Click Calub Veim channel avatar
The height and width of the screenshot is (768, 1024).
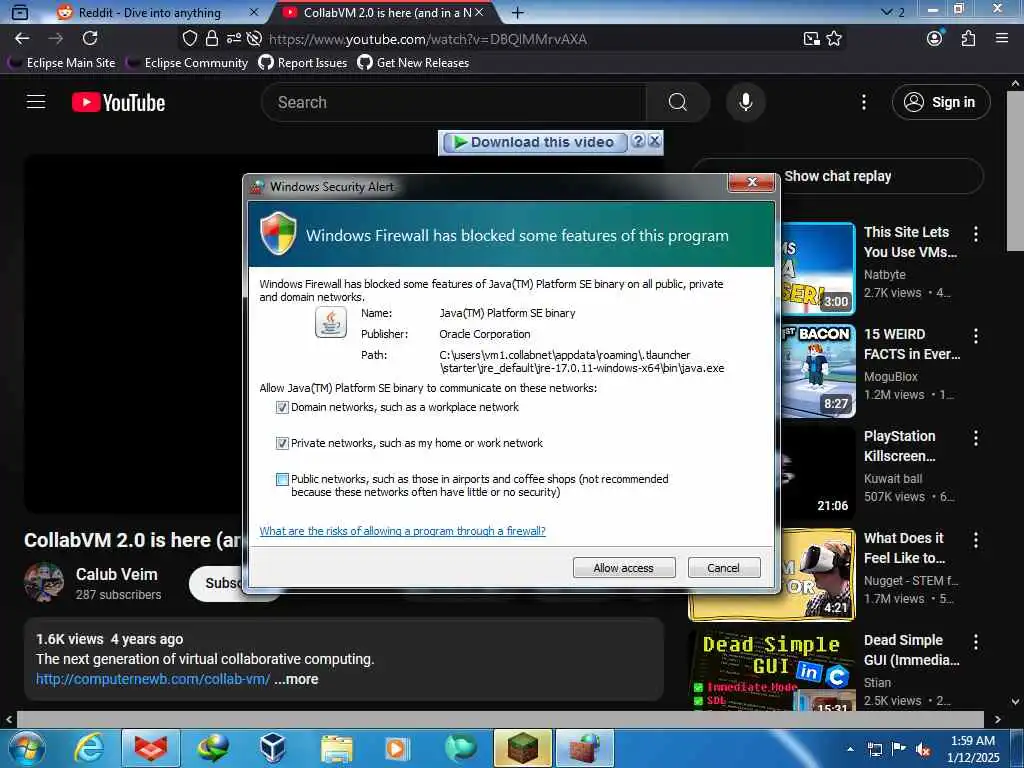click(44, 582)
